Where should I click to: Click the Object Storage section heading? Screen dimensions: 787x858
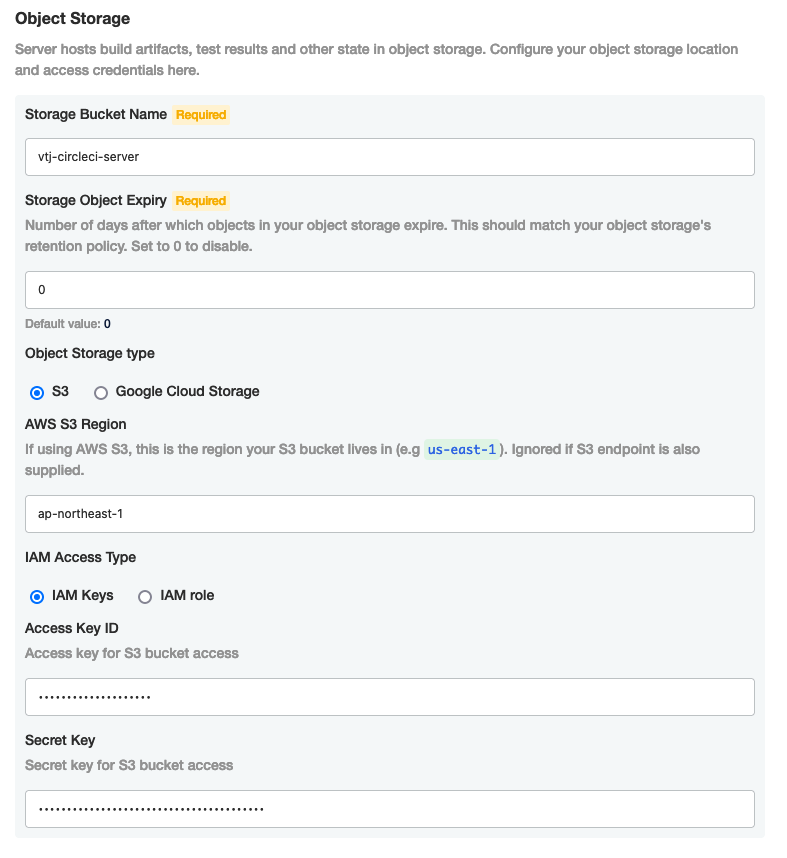click(x=72, y=19)
